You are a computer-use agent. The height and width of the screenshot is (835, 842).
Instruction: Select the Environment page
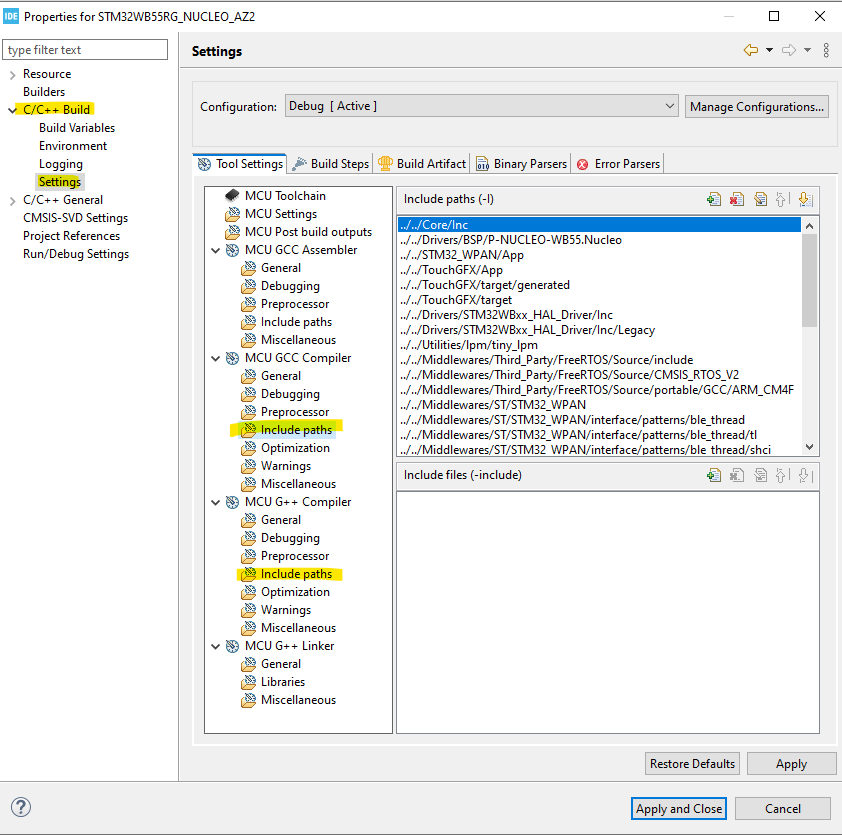pos(72,146)
